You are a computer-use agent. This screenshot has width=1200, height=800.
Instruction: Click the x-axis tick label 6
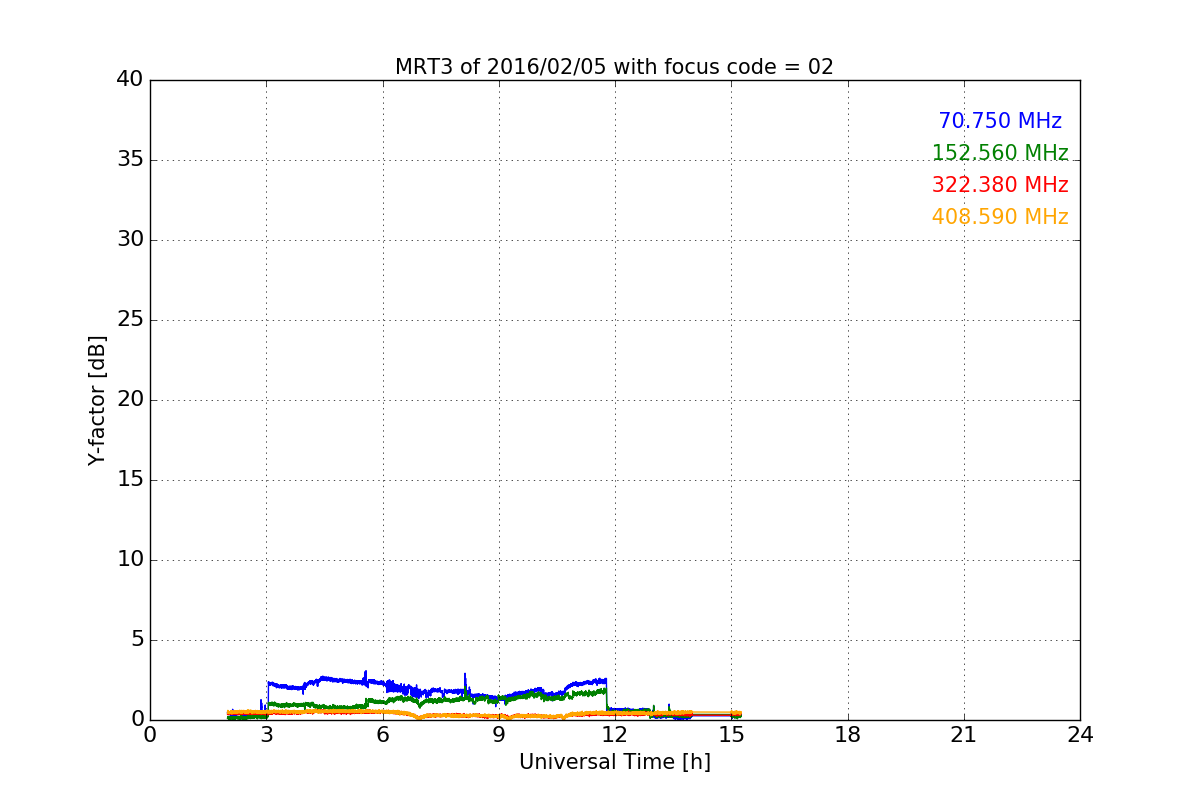383,735
